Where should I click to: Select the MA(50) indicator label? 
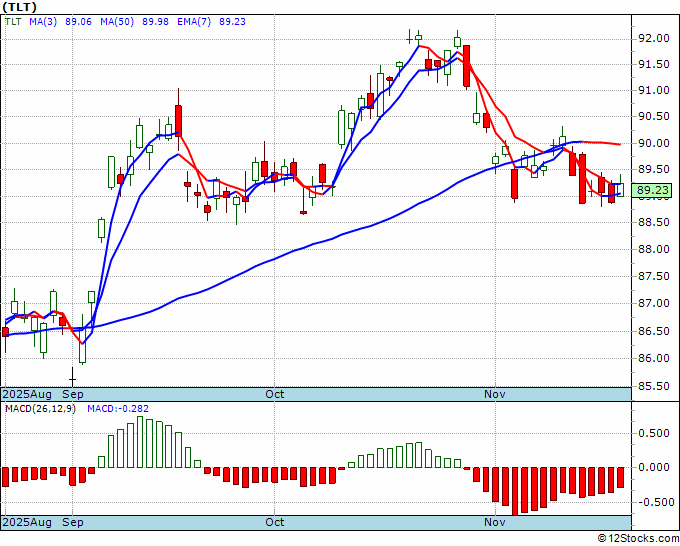coord(117,21)
